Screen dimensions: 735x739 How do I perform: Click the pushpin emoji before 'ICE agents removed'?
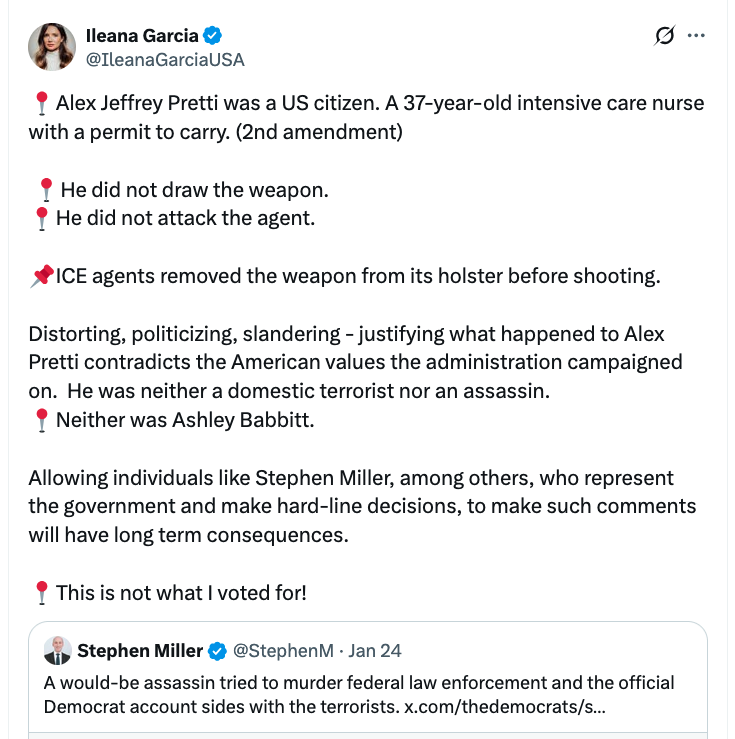42,276
